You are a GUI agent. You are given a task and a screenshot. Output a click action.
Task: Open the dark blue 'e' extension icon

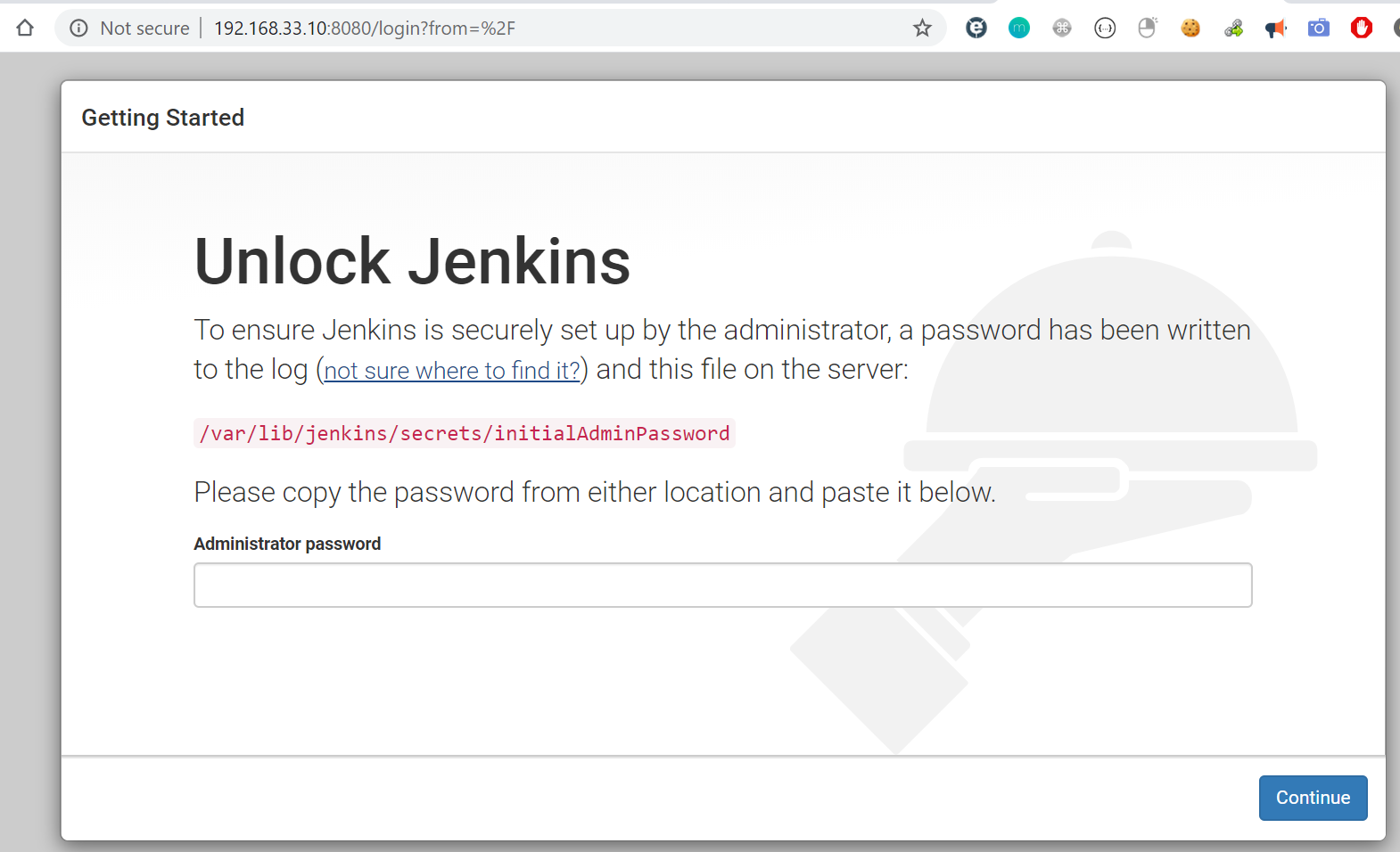pos(976,29)
